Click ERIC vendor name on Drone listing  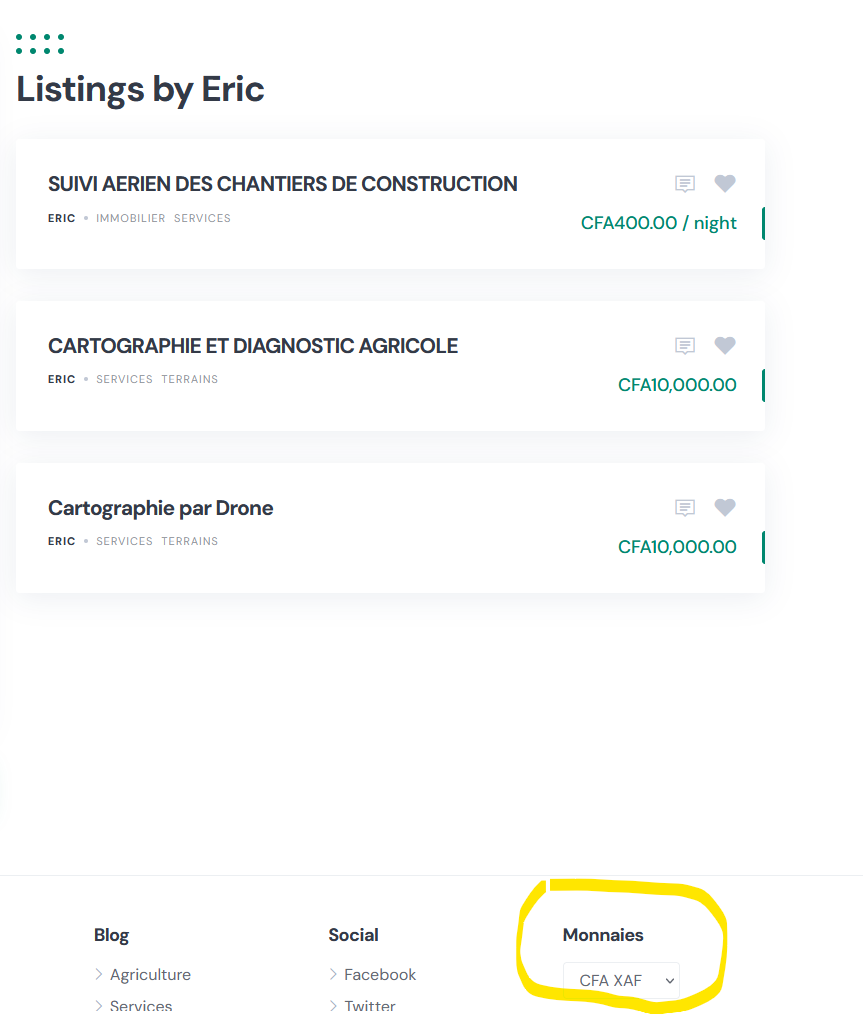(x=62, y=541)
